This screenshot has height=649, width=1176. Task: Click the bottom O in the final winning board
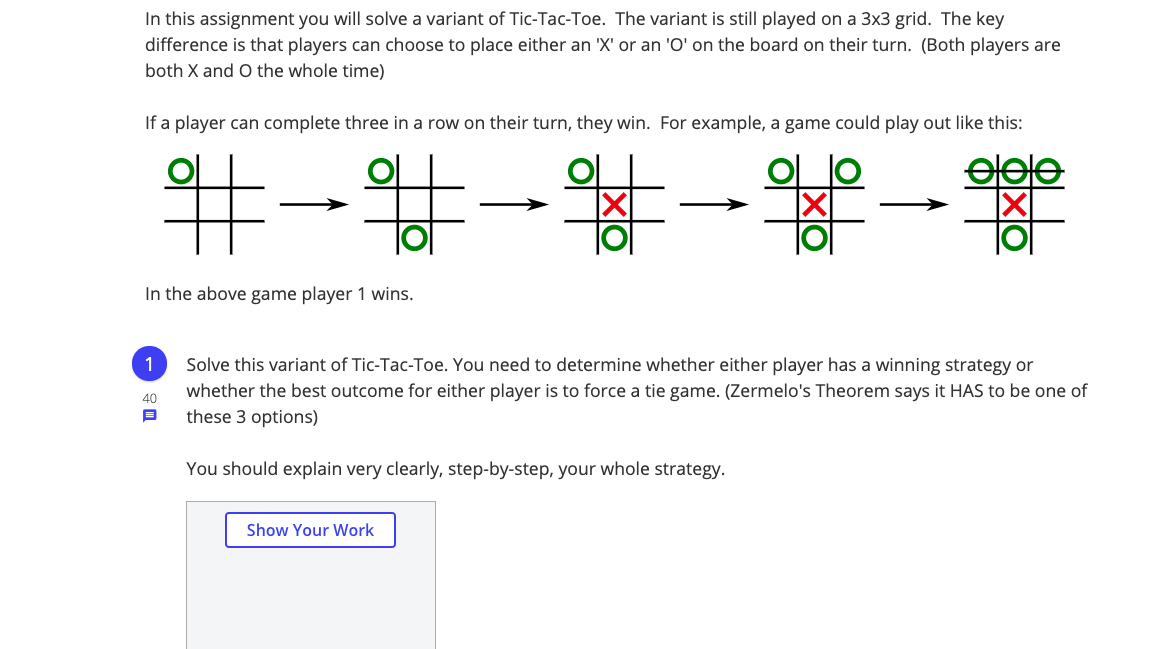(1013, 238)
